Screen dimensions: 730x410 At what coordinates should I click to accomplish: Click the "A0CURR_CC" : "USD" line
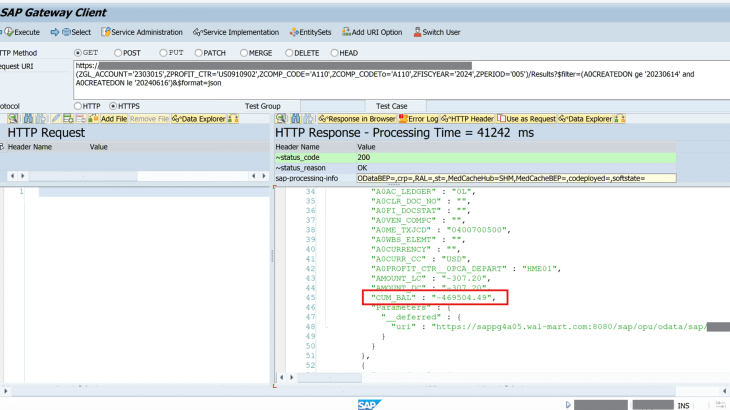tap(421, 259)
